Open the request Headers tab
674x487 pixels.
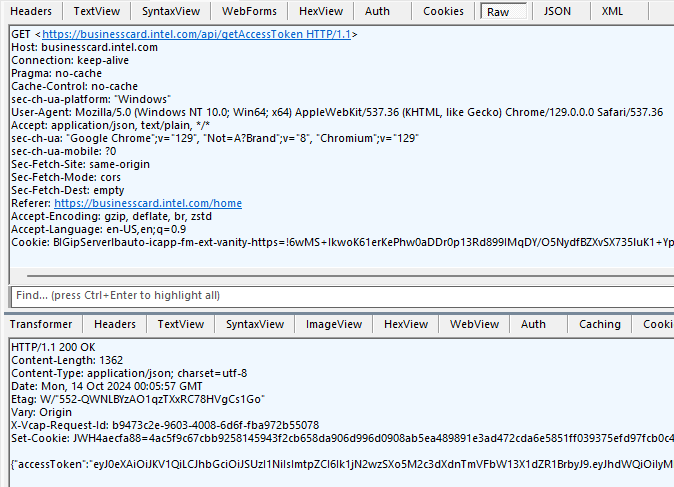coord(31,11)
